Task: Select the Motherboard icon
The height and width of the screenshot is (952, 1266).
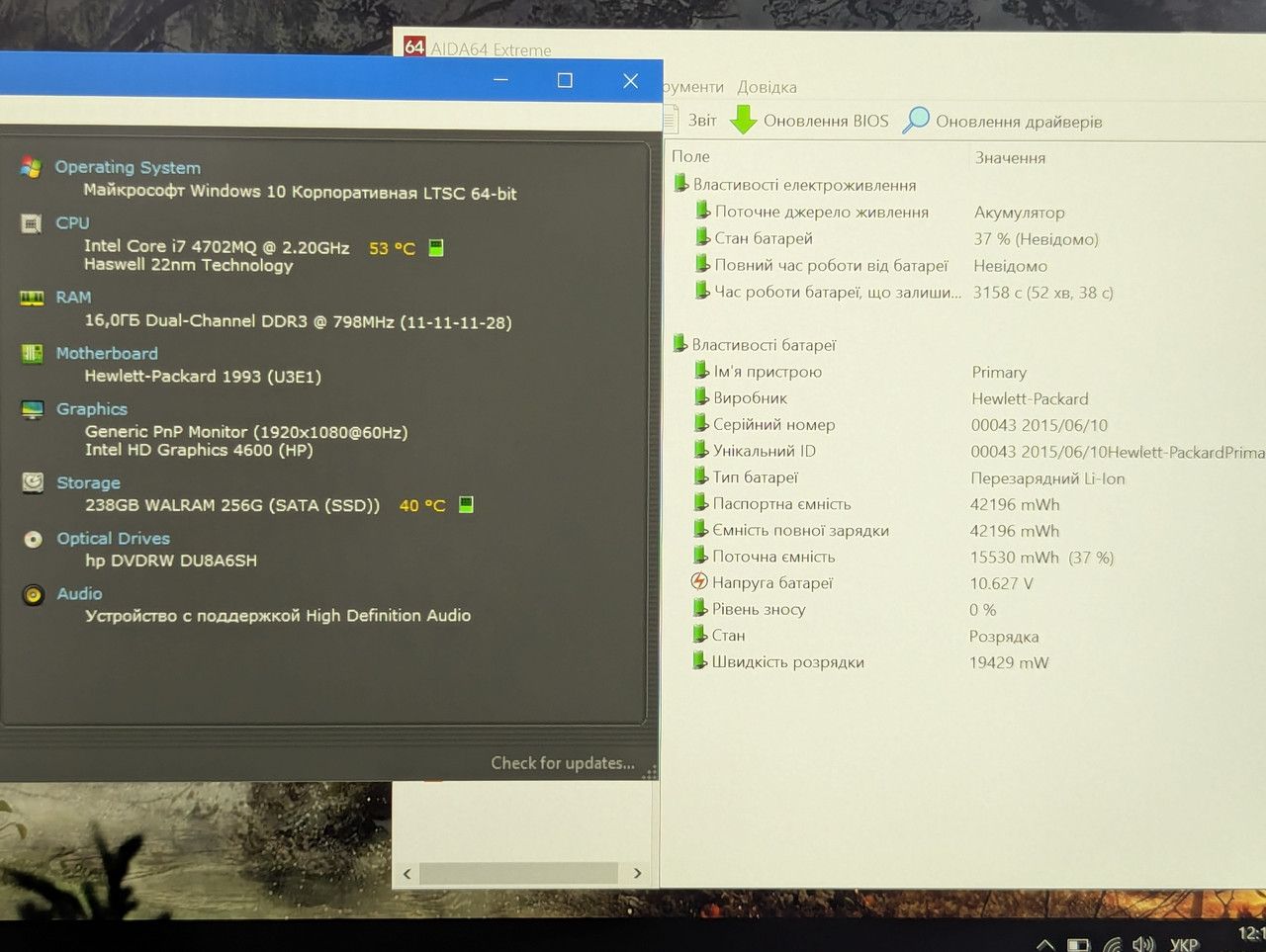Action: coord(32,353)
